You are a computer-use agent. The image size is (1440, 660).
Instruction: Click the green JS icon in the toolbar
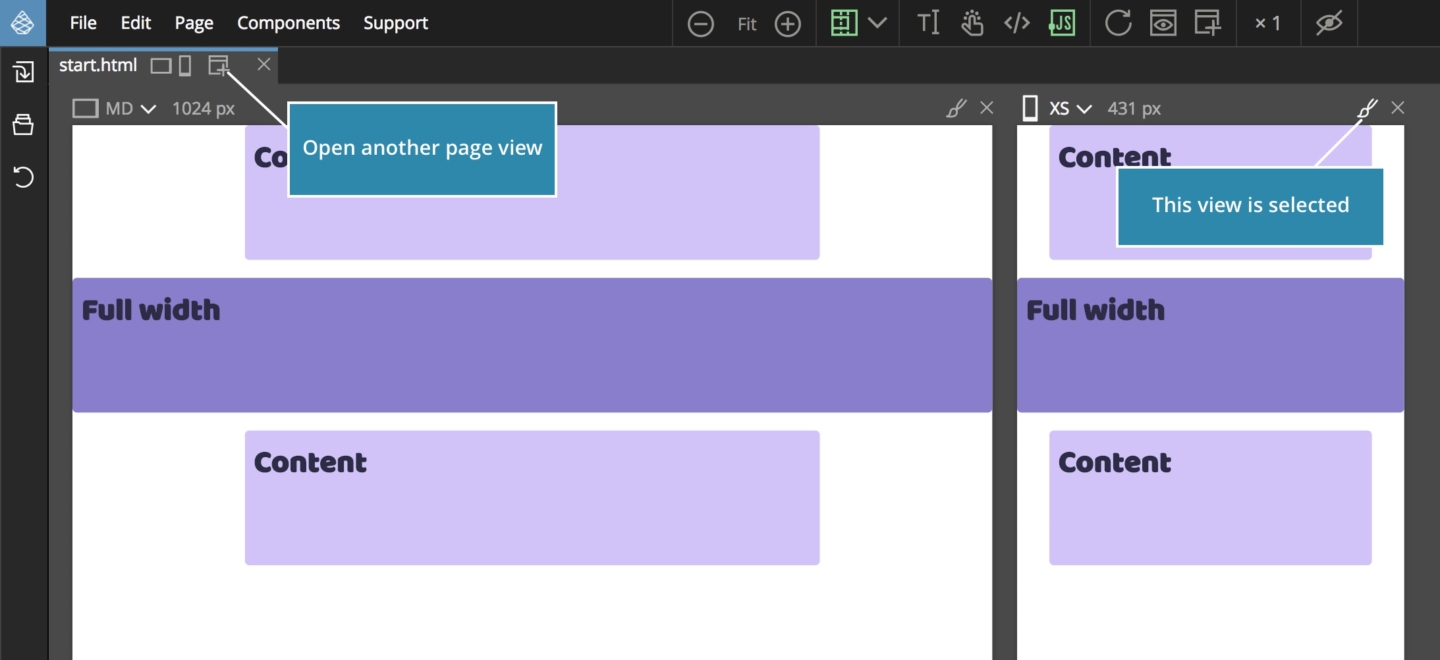click(x=1061, y=23)
